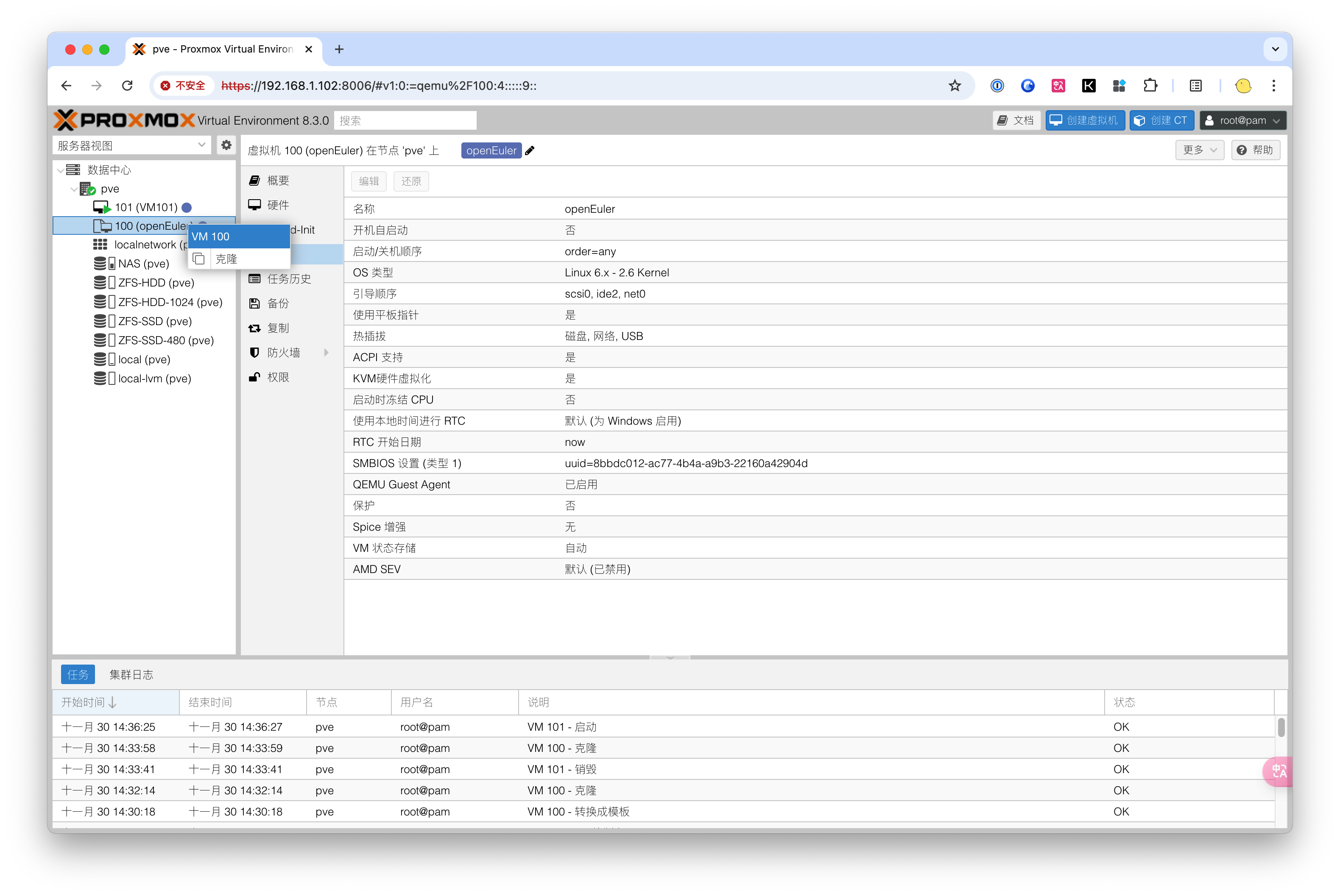
Task: Click the VM 100 template icon
Action: click(x=102, y=226)
